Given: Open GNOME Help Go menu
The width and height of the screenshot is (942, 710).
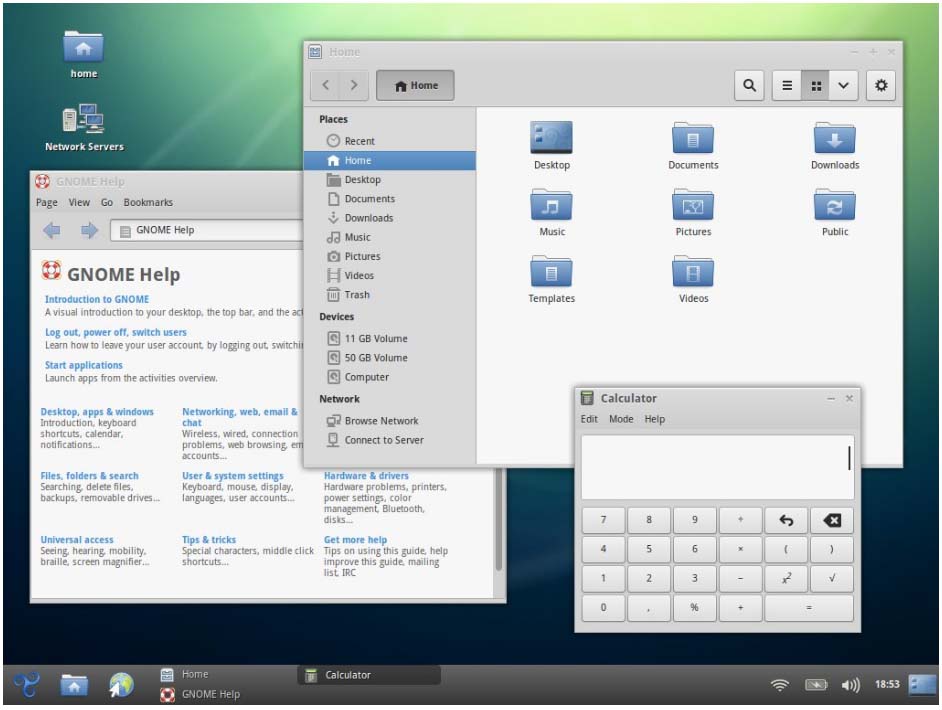Looking at the screenshot, I should click(x=107, y=202).
